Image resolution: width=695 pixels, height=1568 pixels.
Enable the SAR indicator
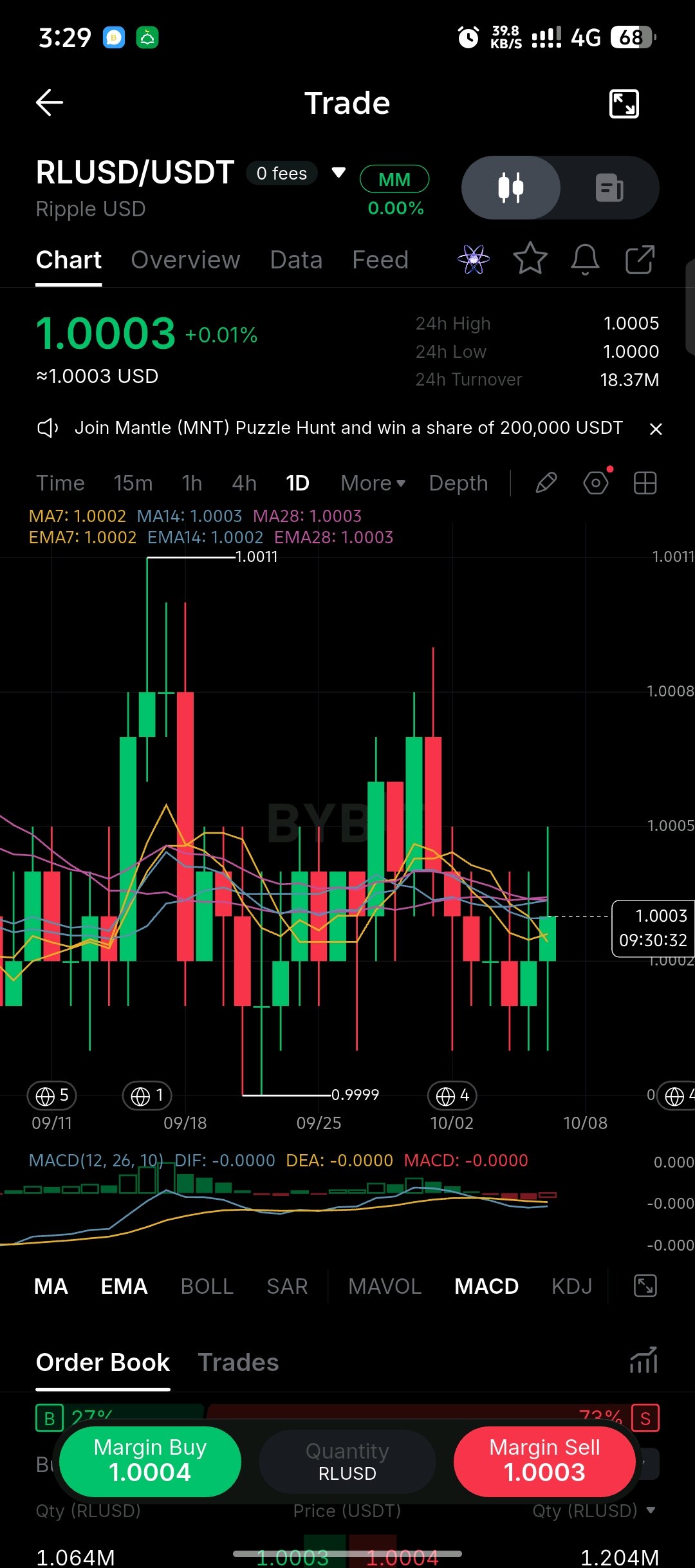coord(287,1286)
